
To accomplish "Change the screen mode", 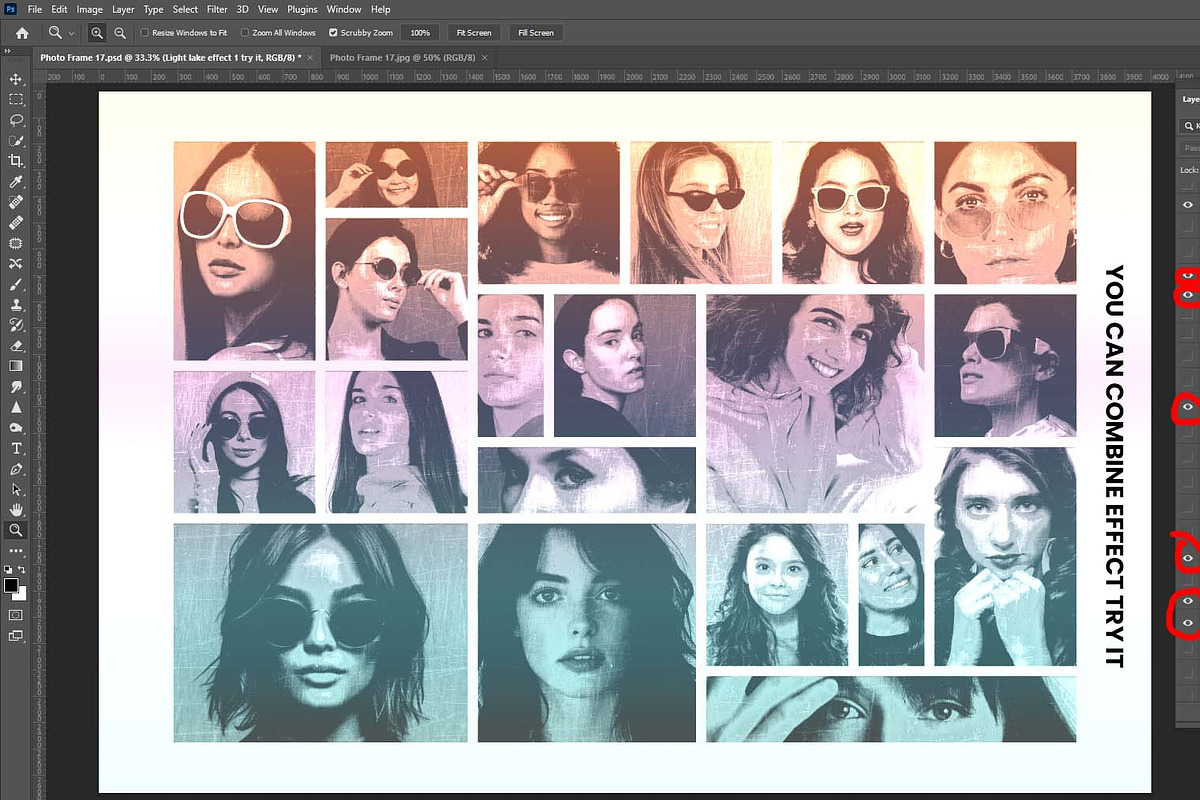I will [x=15, y=636].
